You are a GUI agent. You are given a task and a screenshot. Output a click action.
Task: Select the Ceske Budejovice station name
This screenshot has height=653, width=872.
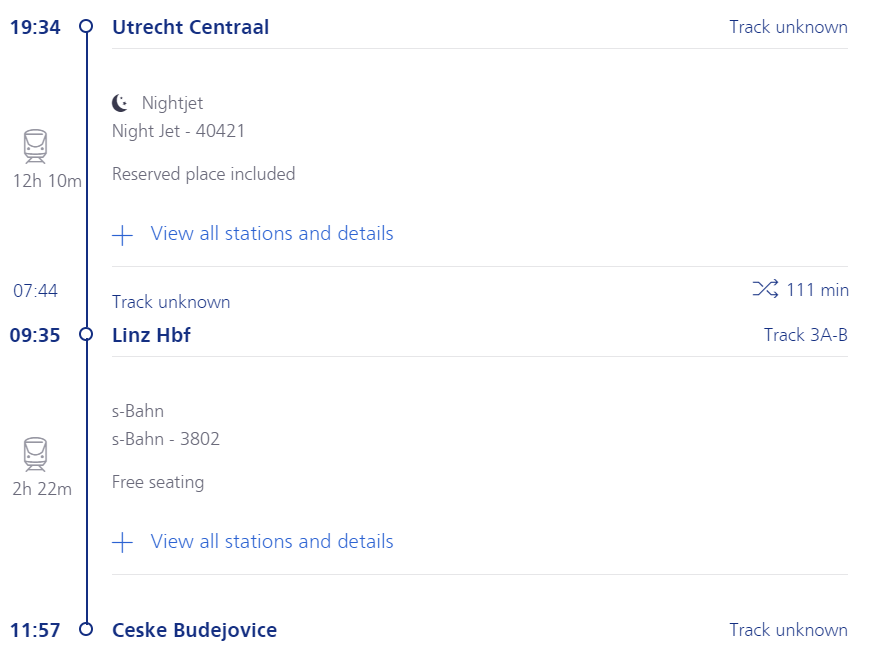194,630
